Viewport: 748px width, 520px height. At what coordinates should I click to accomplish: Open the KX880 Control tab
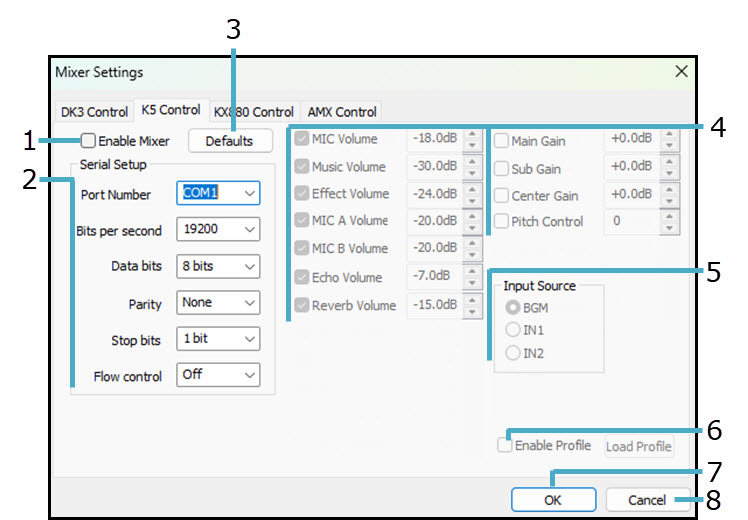coord(253,112)
